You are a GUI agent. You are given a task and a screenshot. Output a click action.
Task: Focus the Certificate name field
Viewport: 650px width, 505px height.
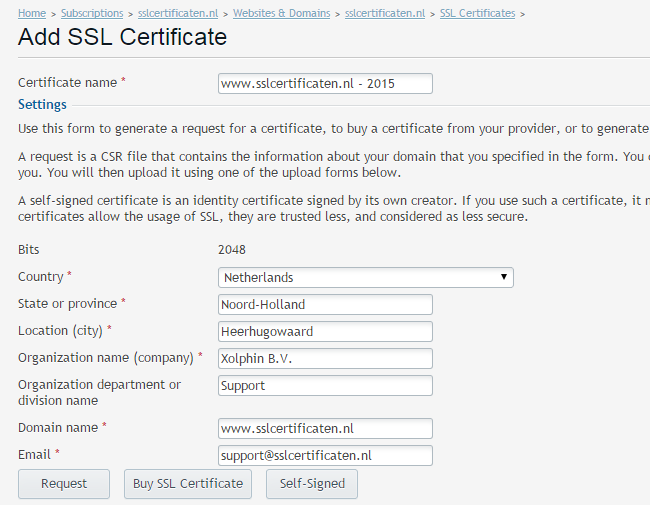click(325, 84)
